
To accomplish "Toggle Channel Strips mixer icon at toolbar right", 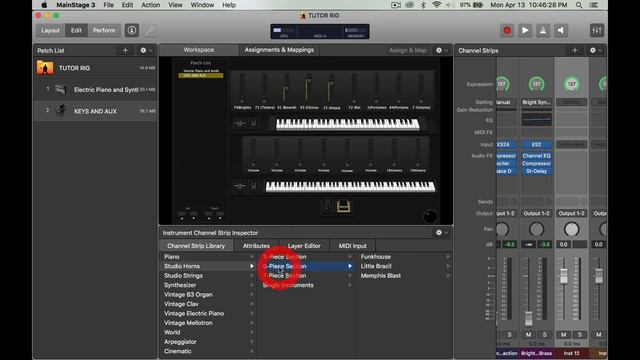I will [x=597, y=31].
